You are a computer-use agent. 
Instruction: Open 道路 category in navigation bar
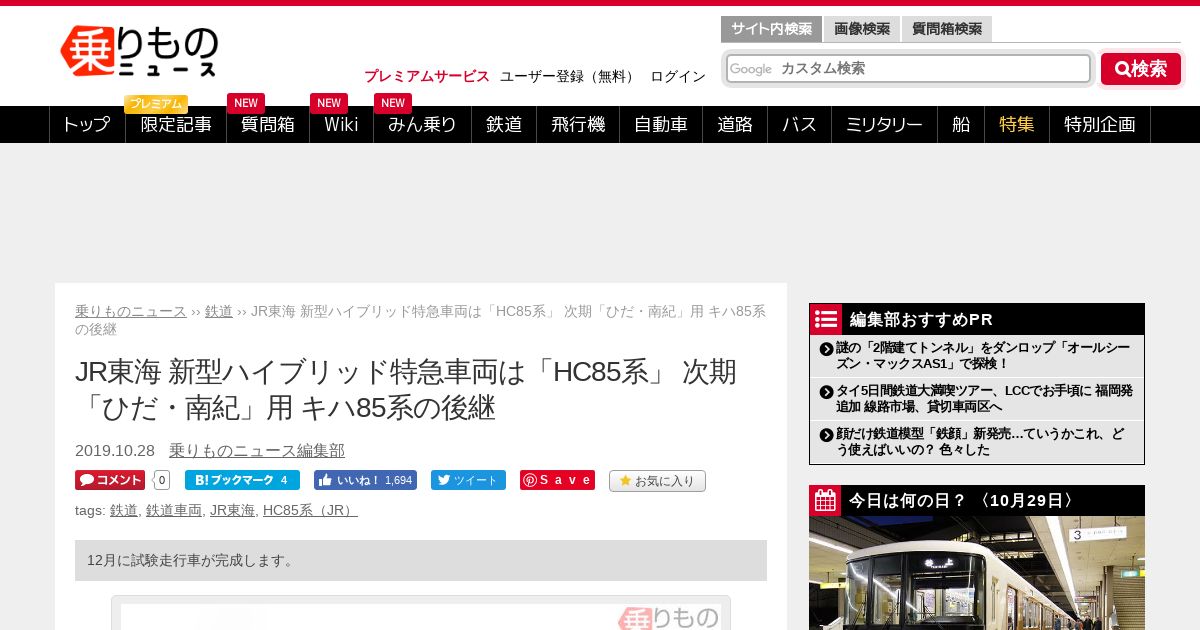point(735,124)
